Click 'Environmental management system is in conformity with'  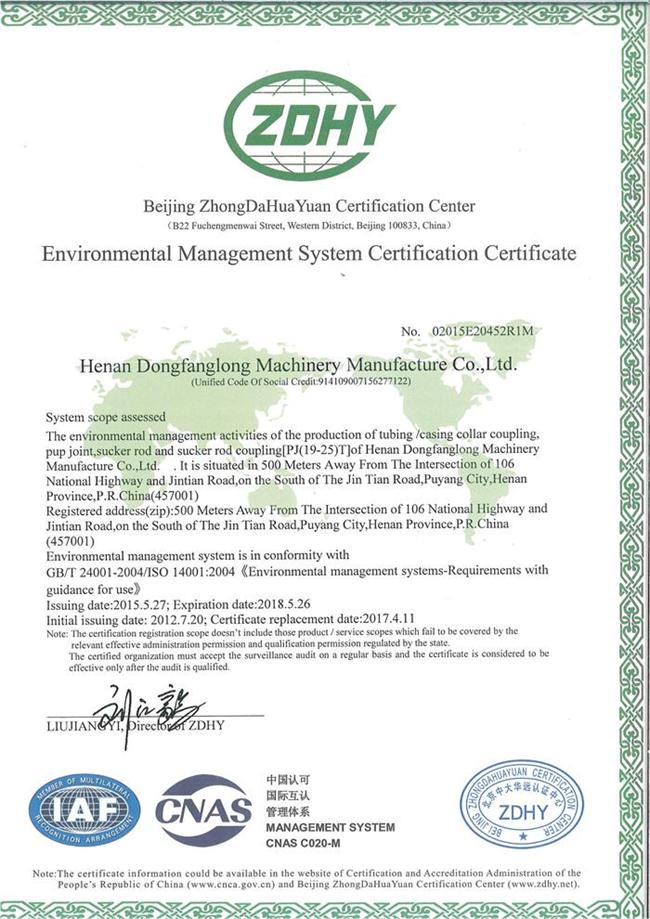pos(198,555)
